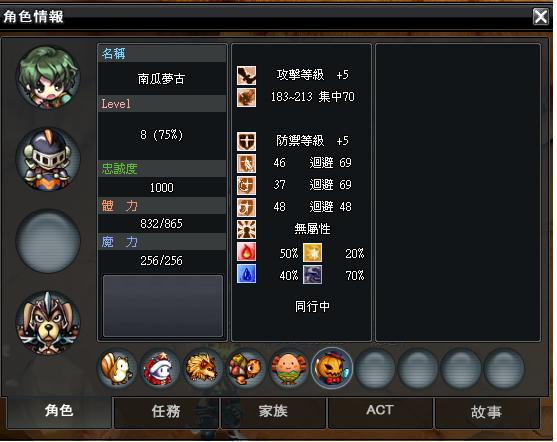Choose the red Santa-hat pet icon
Image resolution: width=557 pixels, height=442 pixels.
(160, 368)
